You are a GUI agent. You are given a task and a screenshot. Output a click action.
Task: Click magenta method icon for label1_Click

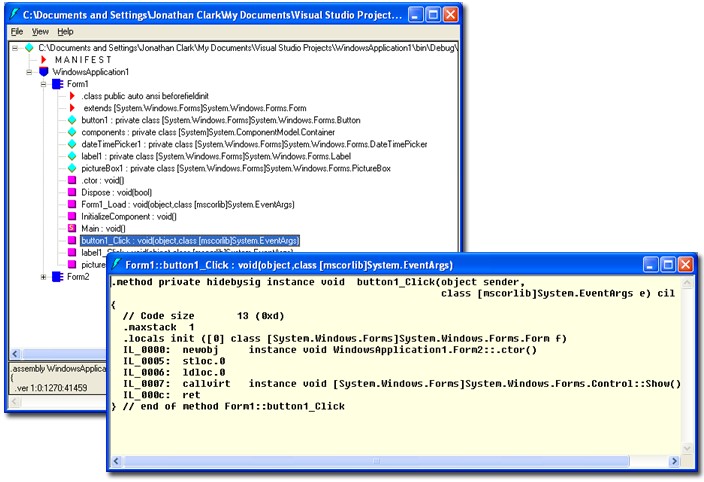72,253
